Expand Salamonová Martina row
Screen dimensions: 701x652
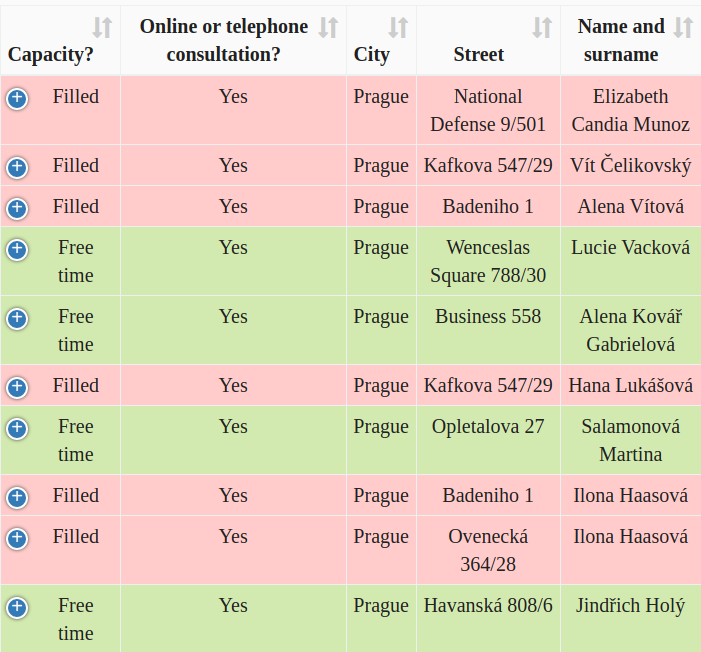point(17,428)
